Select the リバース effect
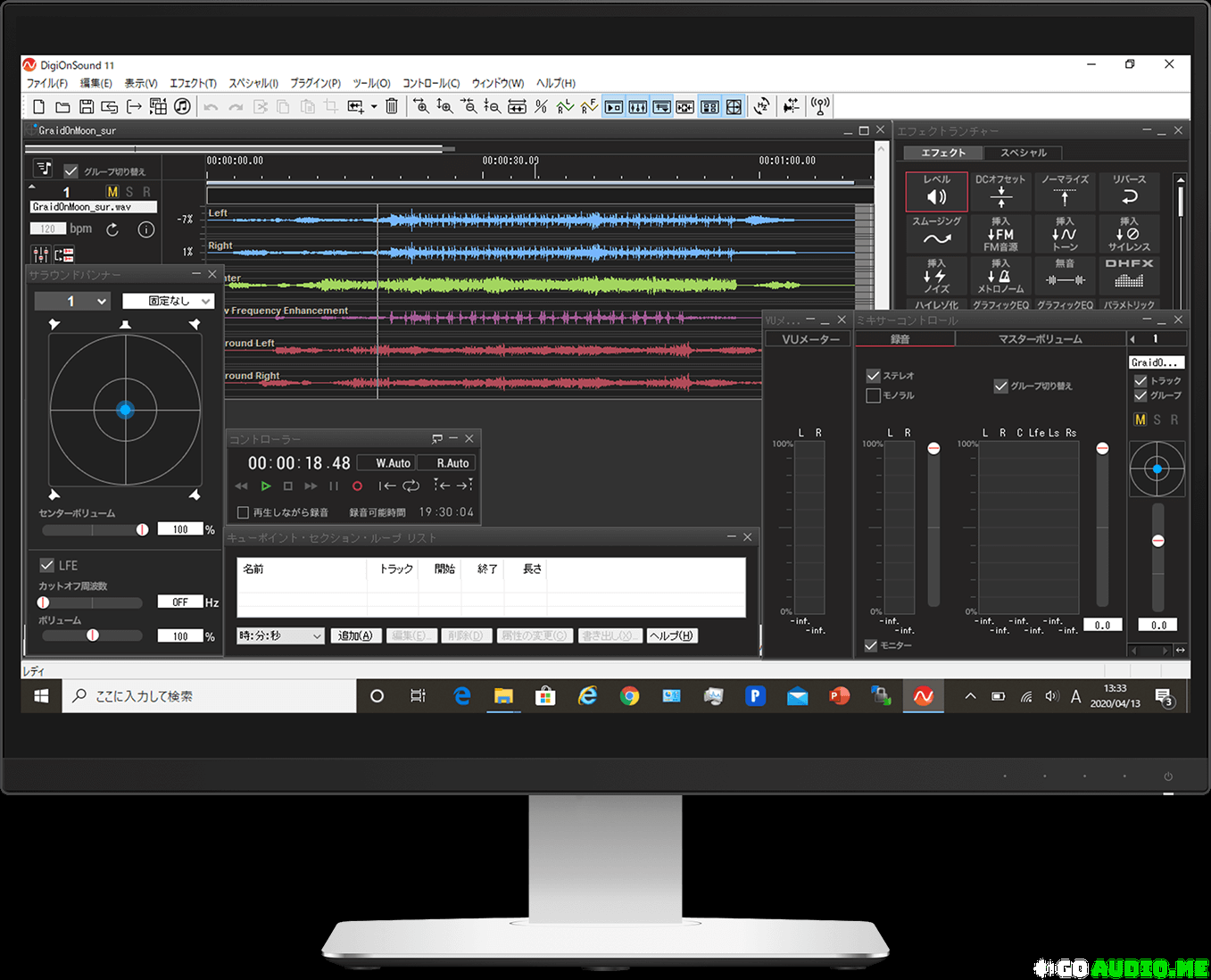1211x980 pixels. pyautogui.click(x=1129, y=192)
